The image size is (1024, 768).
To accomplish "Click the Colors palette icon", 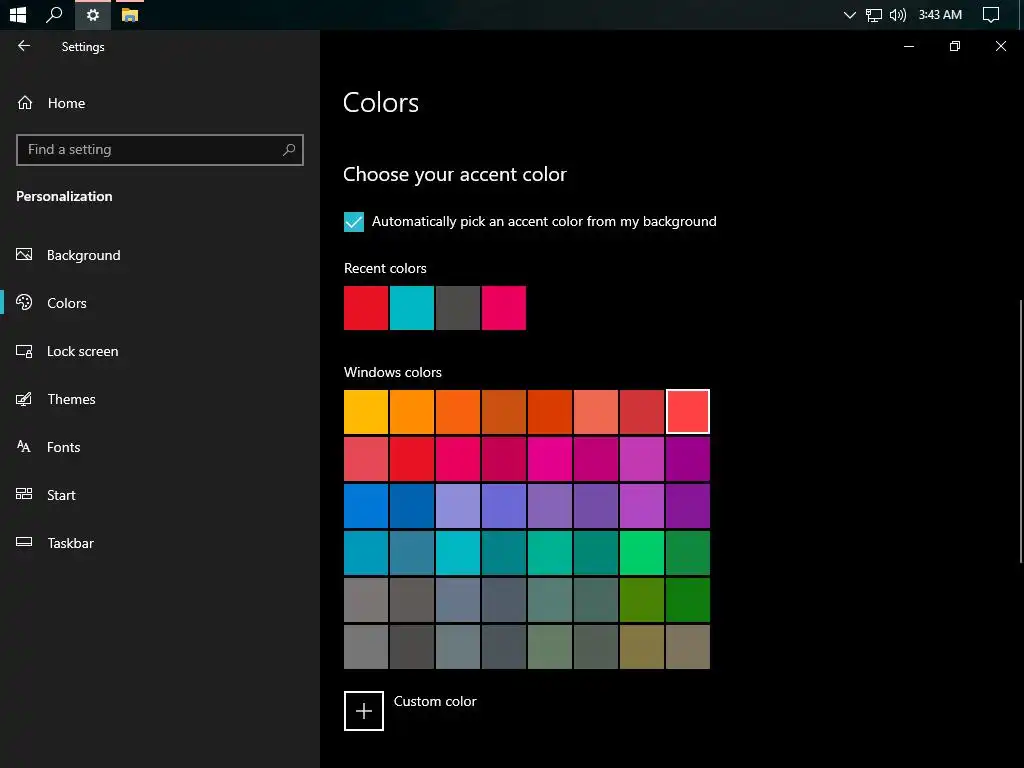I will [x=24, y=302].
